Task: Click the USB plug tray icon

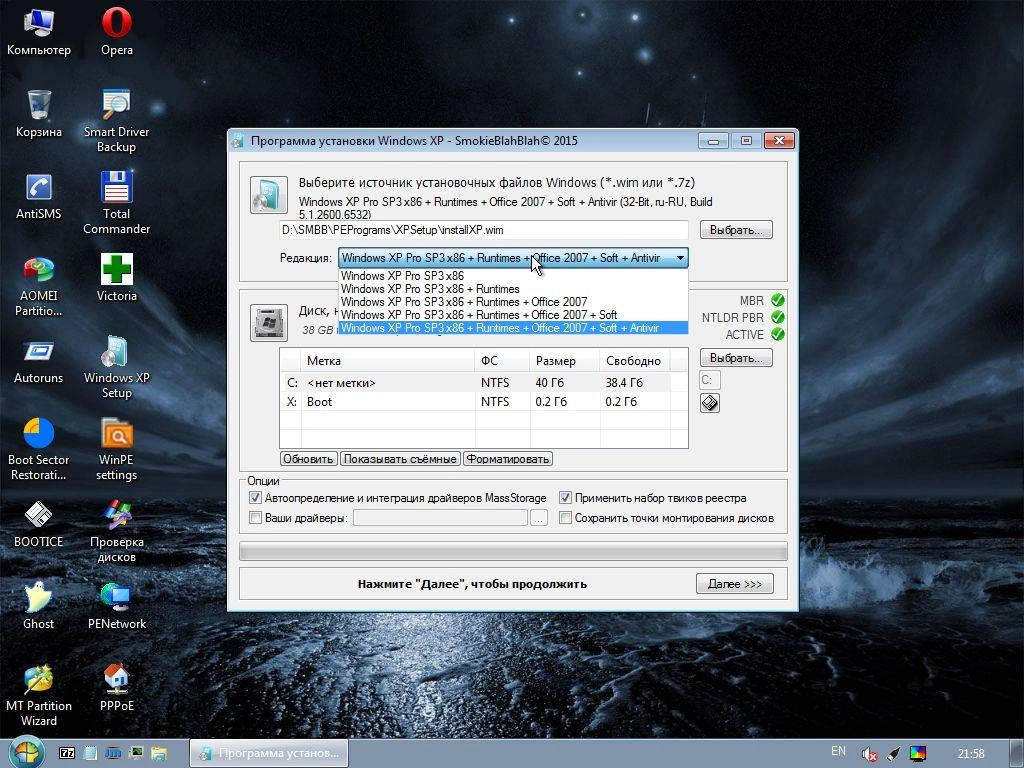Action: (893, 754)
